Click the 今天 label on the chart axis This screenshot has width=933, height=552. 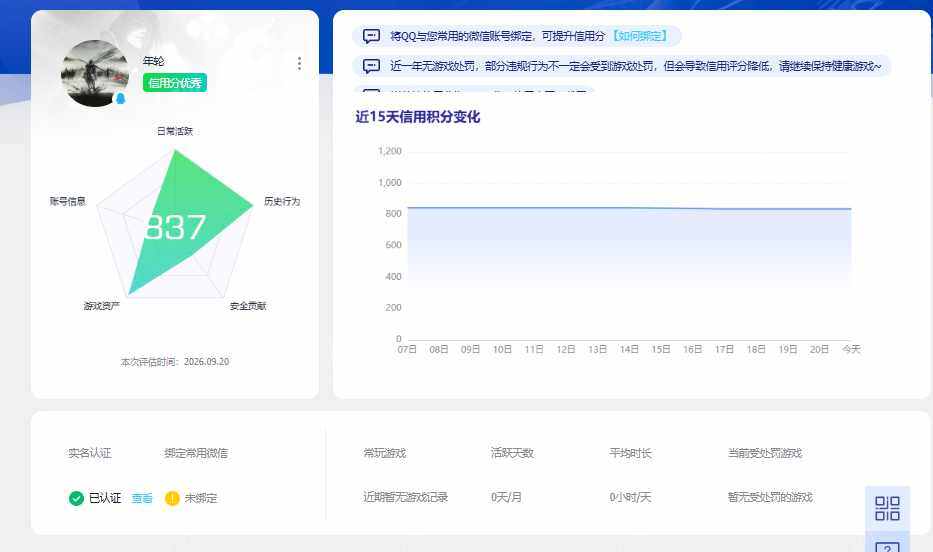pos(851,349)
